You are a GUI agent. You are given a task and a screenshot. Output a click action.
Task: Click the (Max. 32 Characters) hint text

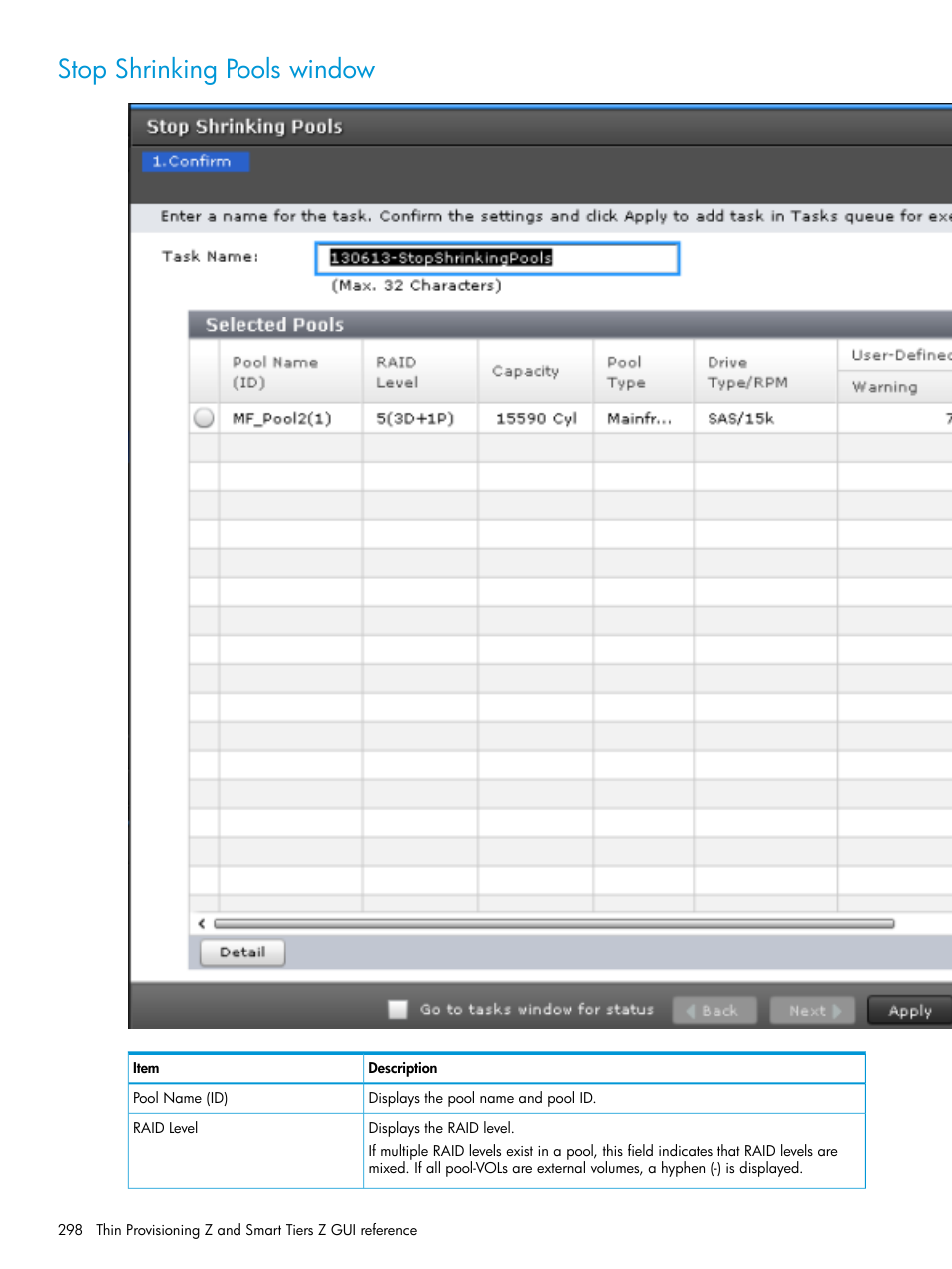pos(416,286)
